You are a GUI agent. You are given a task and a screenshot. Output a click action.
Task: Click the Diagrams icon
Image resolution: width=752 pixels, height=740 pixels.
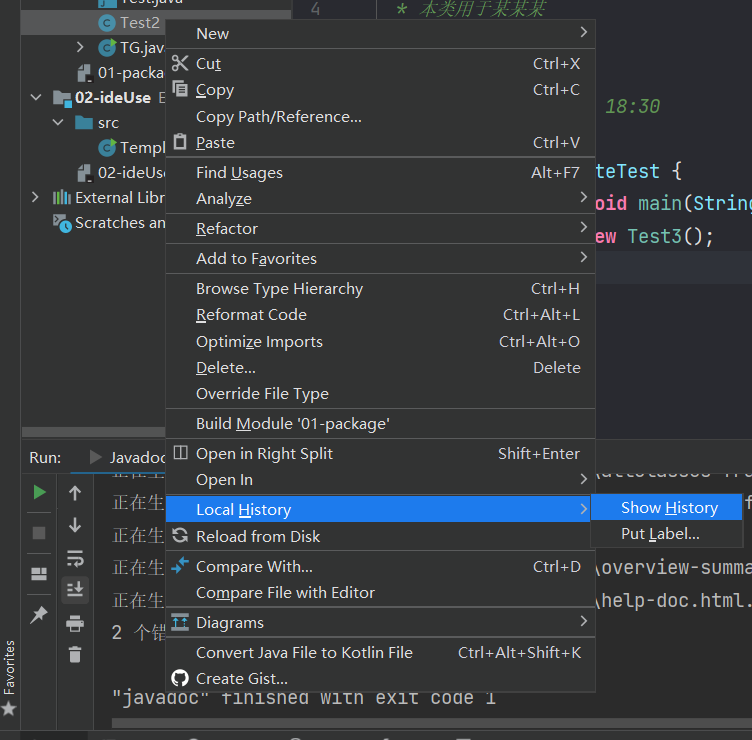click(180, 622)
